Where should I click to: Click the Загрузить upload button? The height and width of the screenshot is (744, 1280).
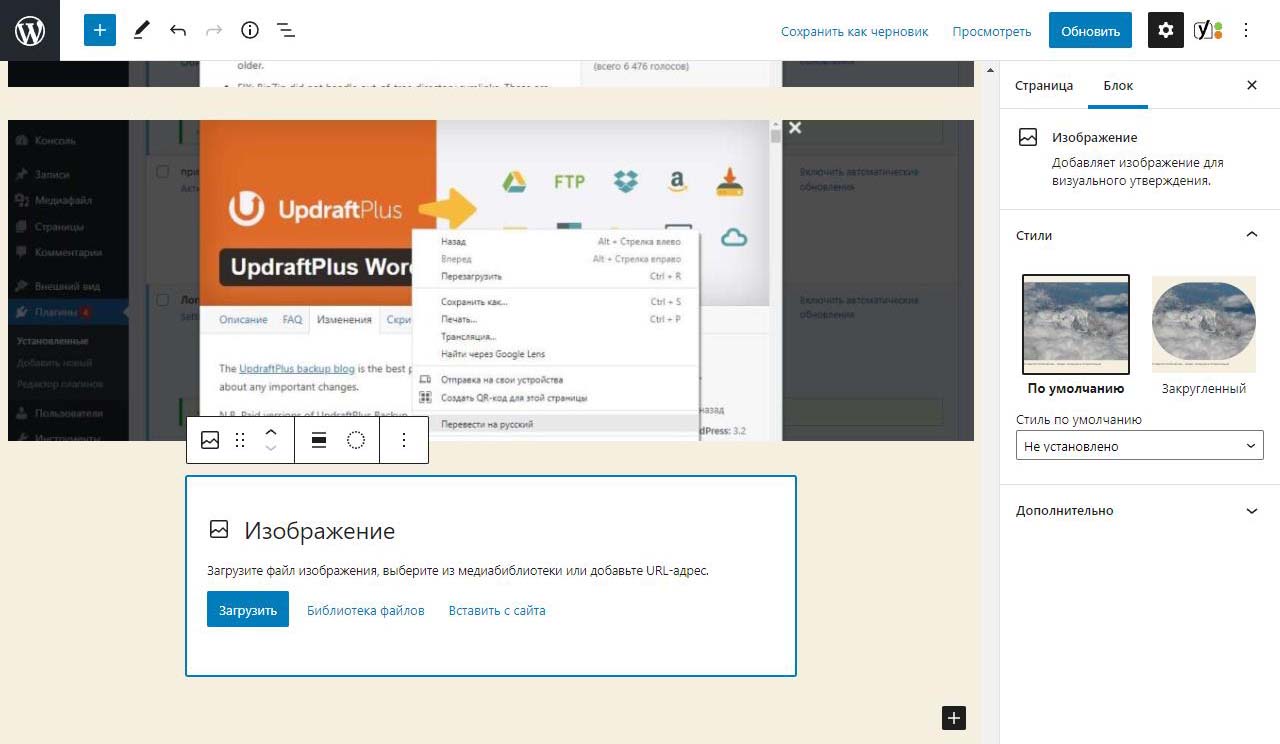tap(248, 610)
